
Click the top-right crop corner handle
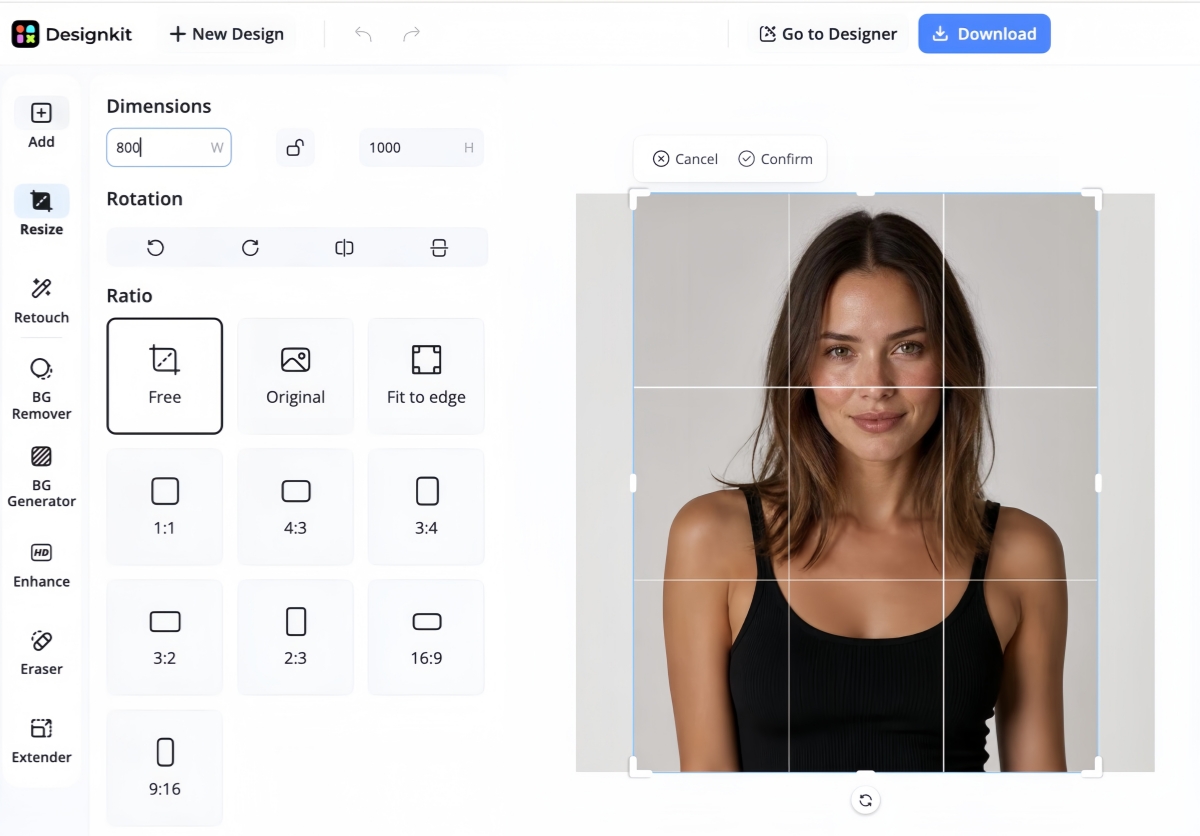1094,197
